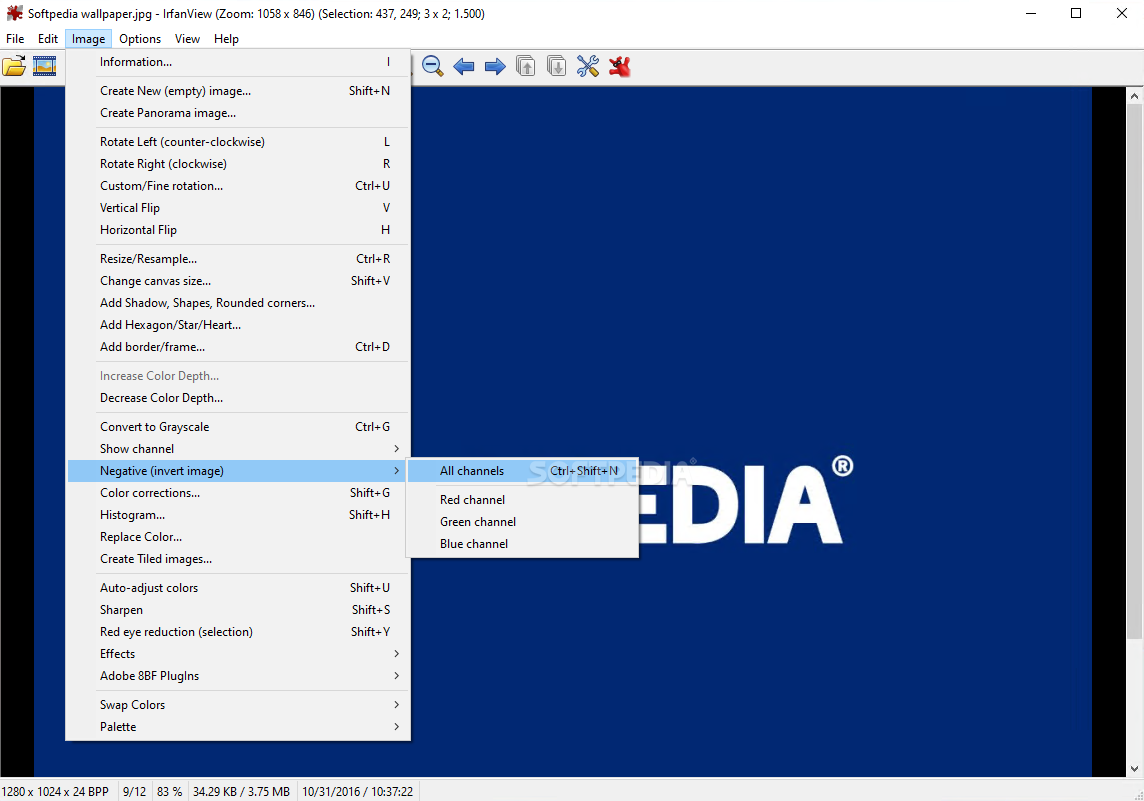The width and height of the screenshot is (1144, 801).
Task: Choose Replace Color...
Action: pos(238,537)
